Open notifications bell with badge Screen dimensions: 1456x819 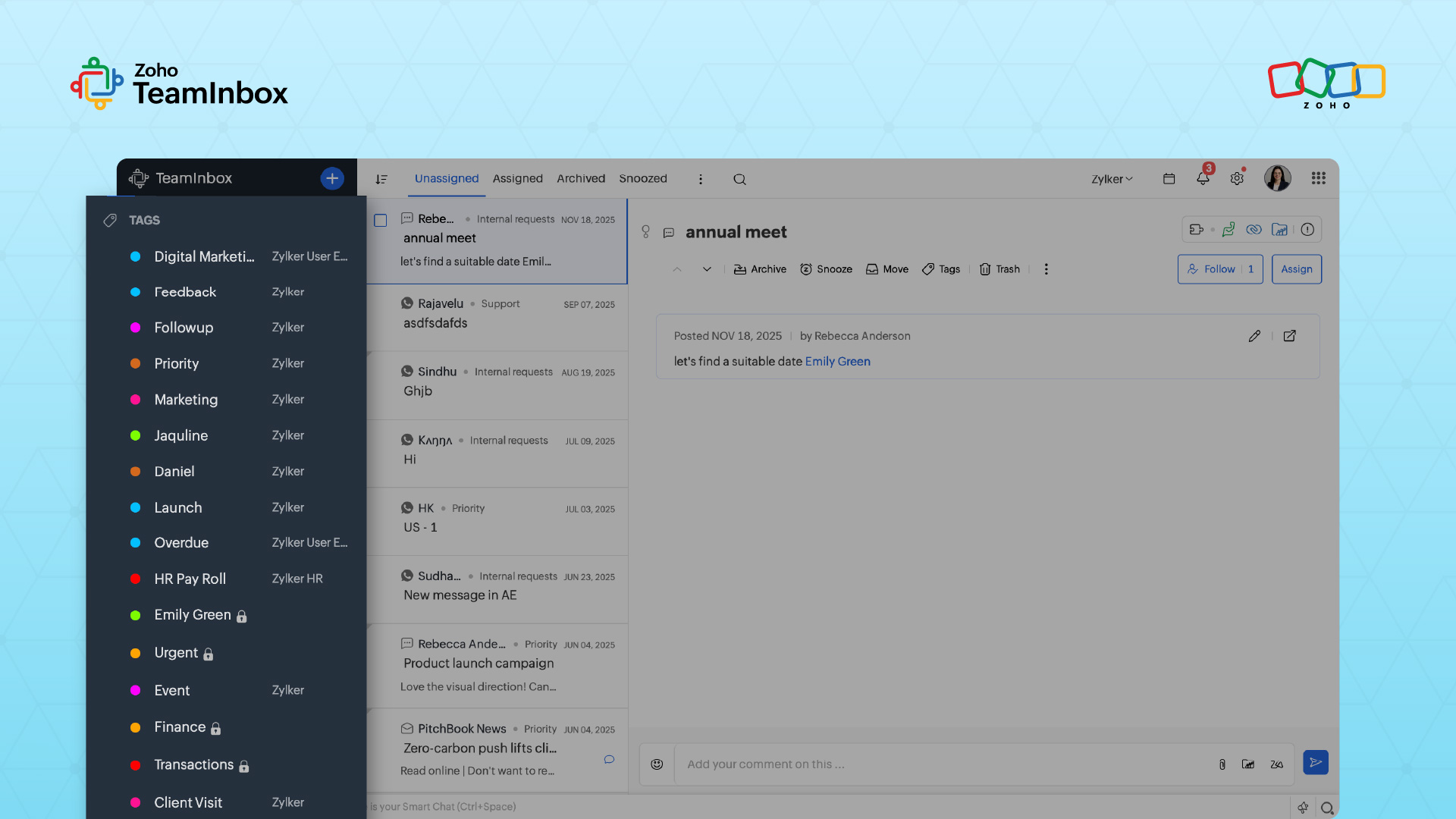tap(1203, 179)
